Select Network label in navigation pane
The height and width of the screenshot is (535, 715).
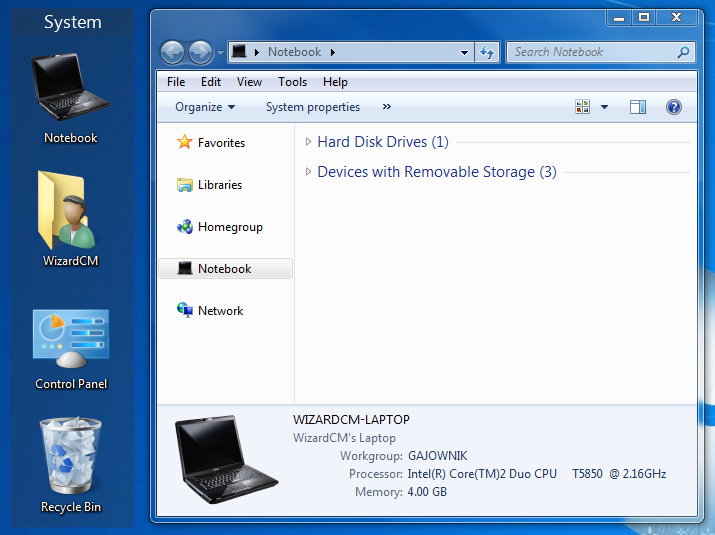[221, 311]
